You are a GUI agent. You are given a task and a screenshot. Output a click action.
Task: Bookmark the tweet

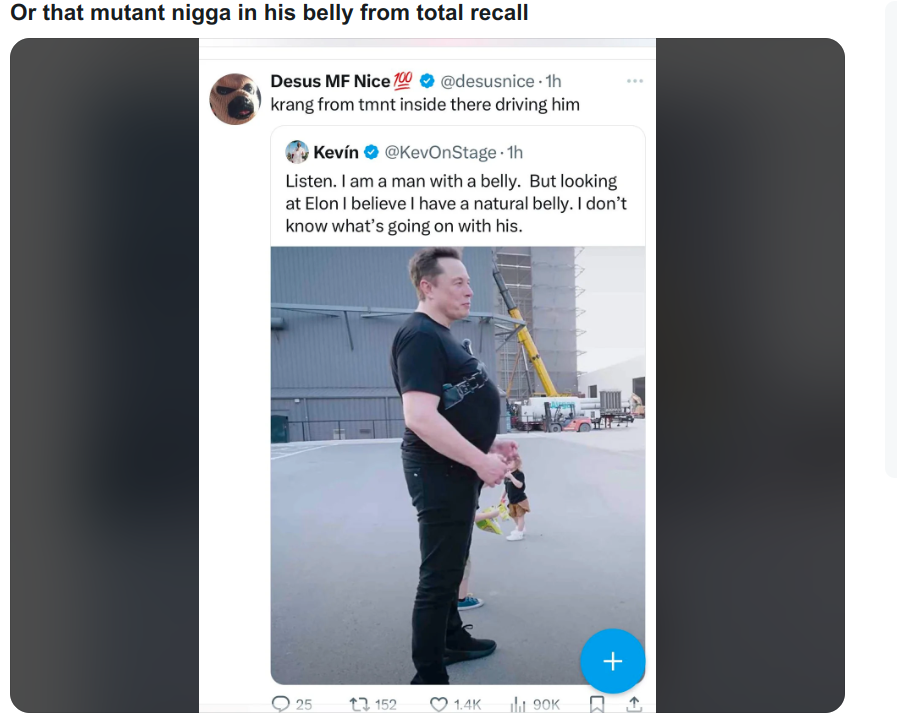click(x=597, y=704)
